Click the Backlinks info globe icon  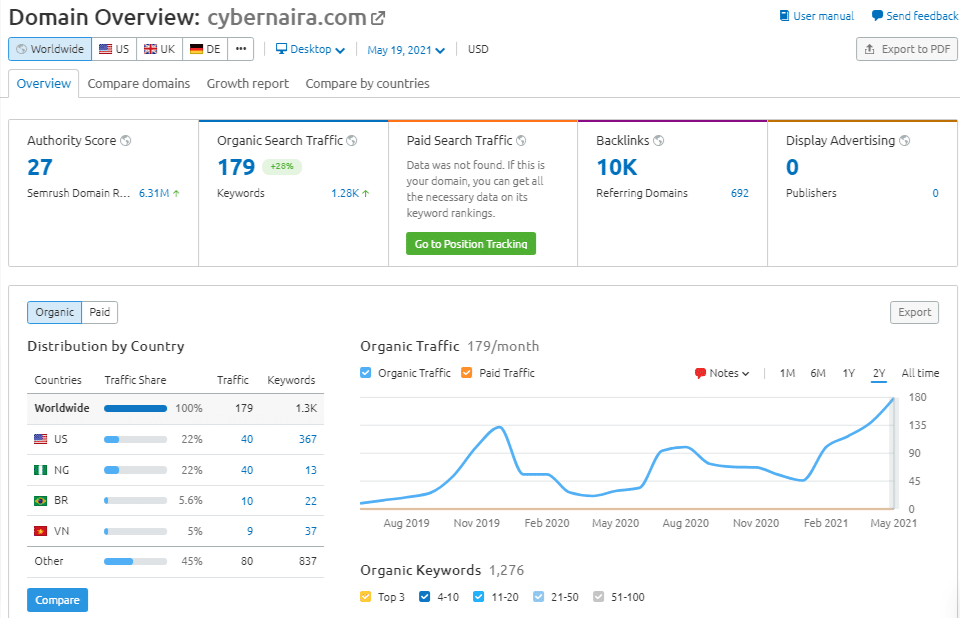pyautogui.click(x=658, y=141)
